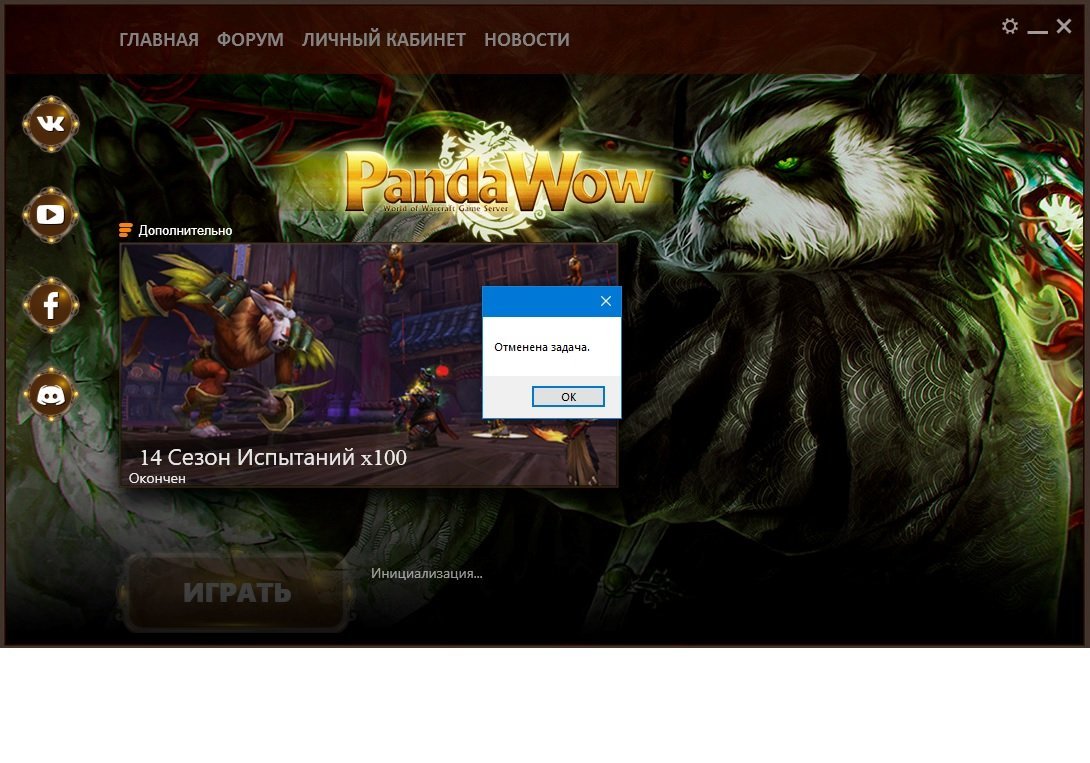Viewport: 1090px width, 763px height.
Task: Open the '14 Сезон Испытаний x100' headline
Action: point(272,458)
